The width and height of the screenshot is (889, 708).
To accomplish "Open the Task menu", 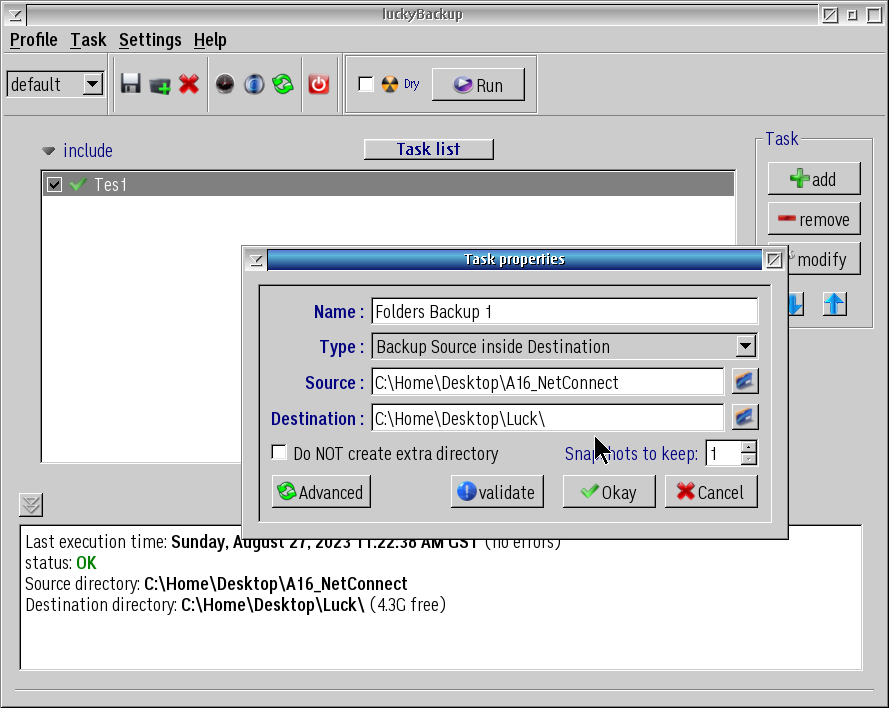I will click(88, 40).
